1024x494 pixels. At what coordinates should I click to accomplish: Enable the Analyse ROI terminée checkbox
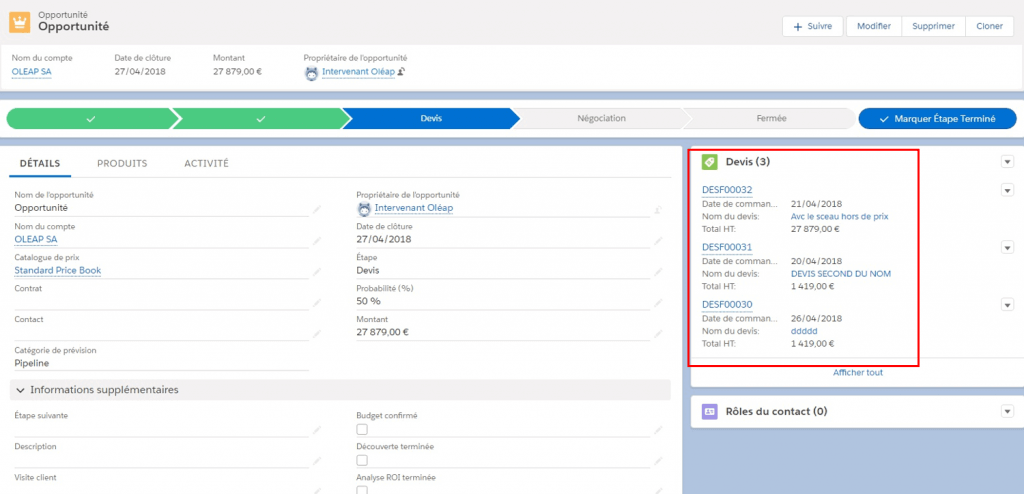coord(363,490)
